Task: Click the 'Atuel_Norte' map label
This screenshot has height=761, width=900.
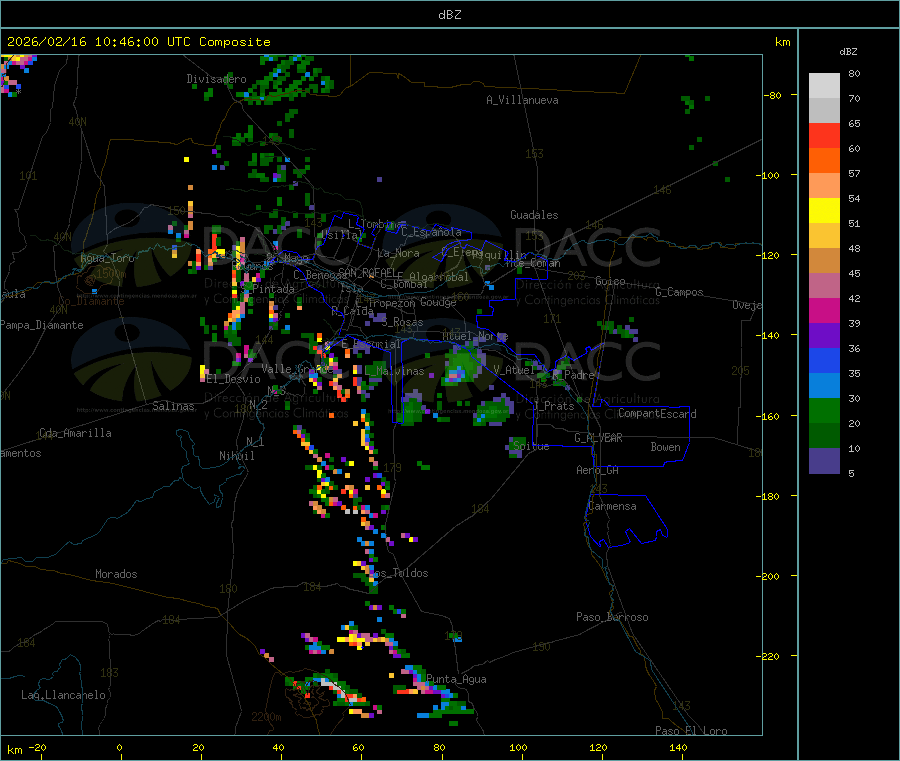Action: click(475, 336)
